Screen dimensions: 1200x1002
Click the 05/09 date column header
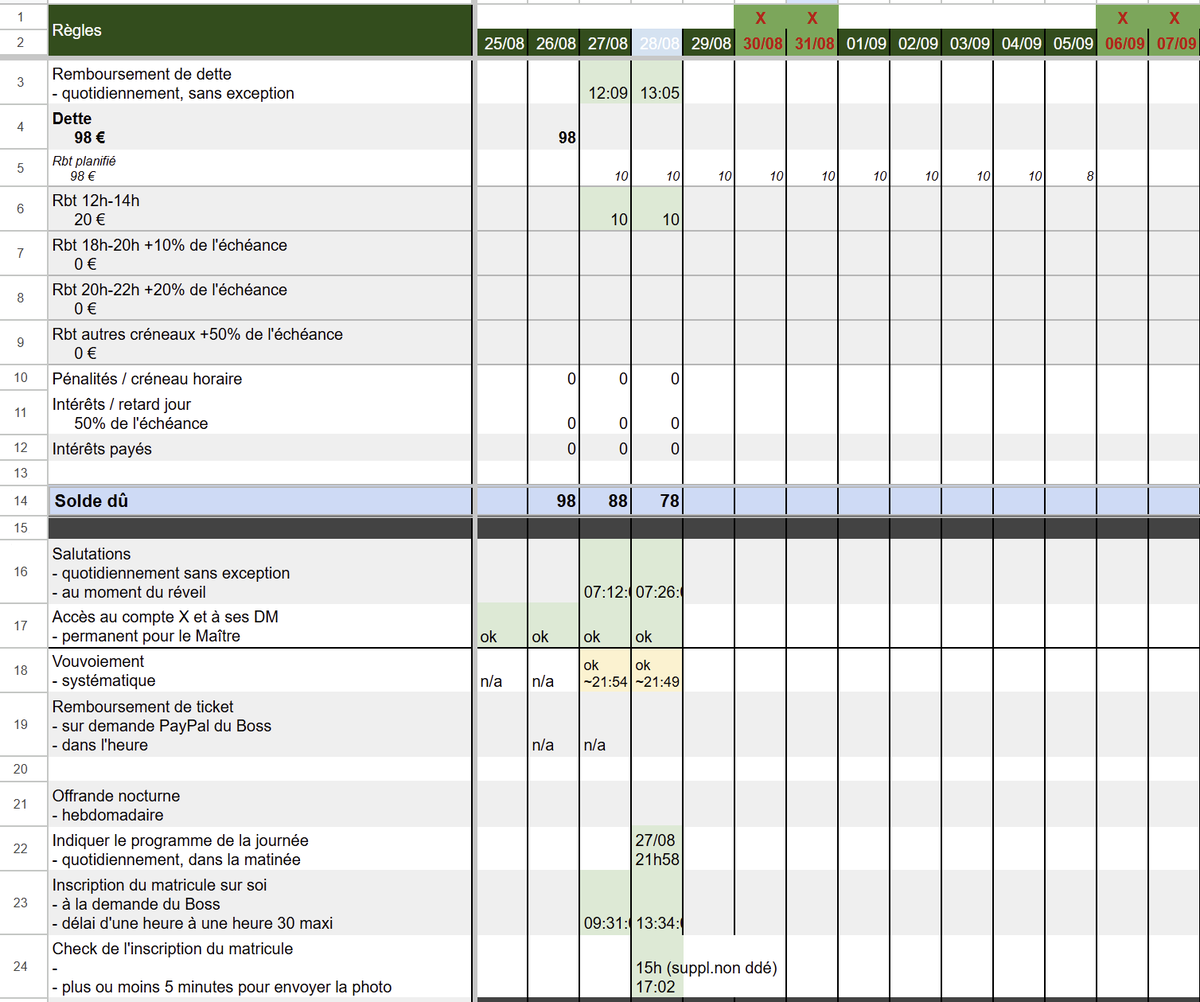[1073, 44]
